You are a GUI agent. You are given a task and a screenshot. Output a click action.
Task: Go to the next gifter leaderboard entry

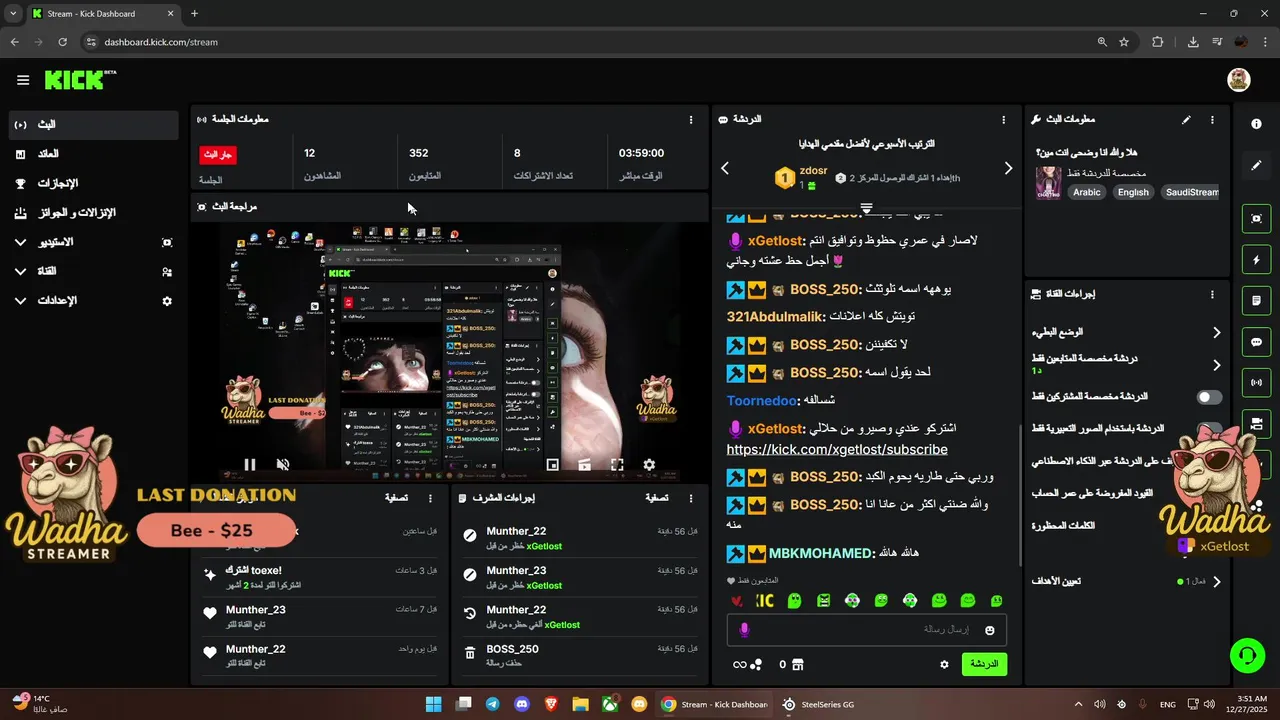coord(1008,168)
